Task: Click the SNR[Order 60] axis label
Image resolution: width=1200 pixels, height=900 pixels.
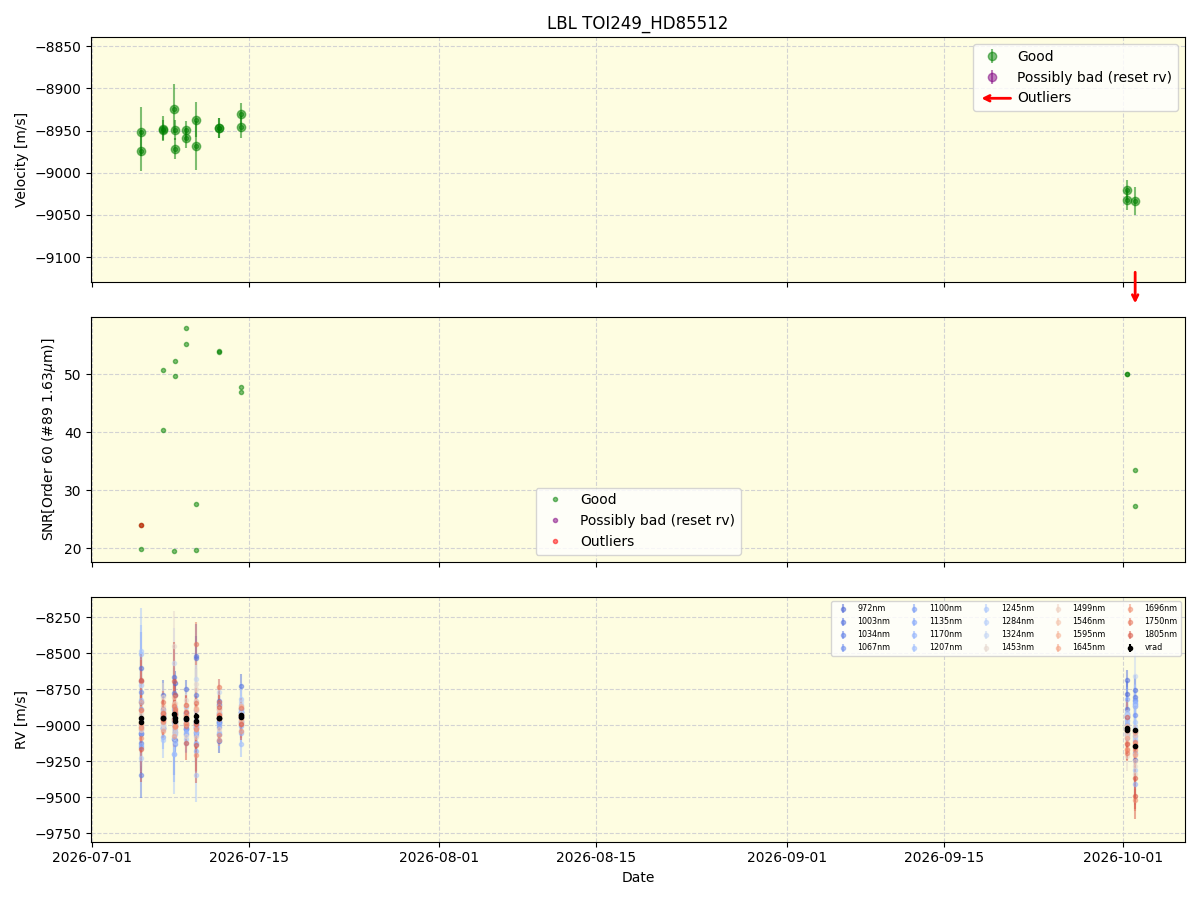Action: pos(48,439)
